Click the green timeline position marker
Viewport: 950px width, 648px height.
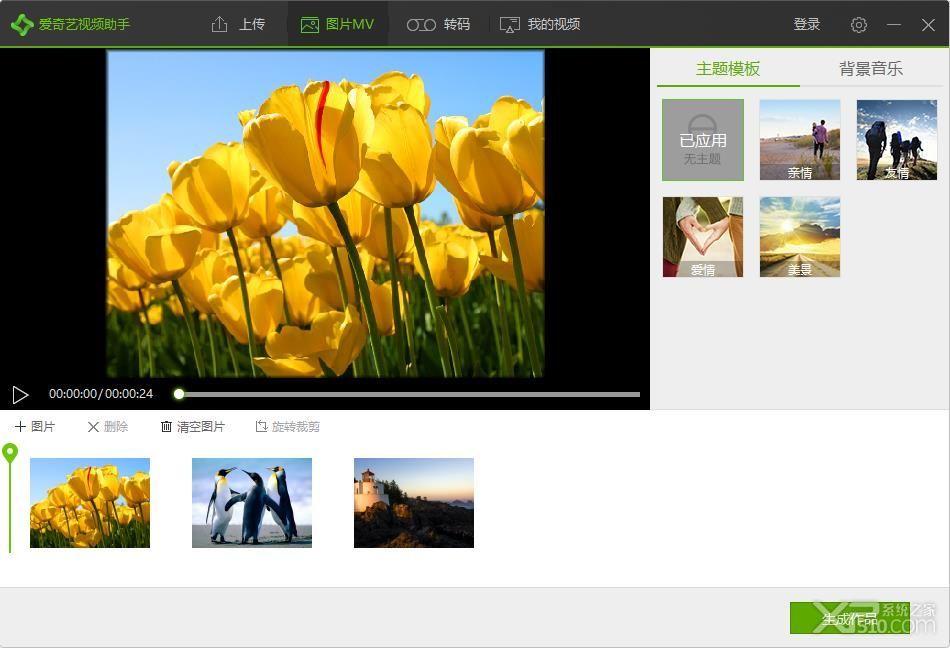[x=10, y=452]
